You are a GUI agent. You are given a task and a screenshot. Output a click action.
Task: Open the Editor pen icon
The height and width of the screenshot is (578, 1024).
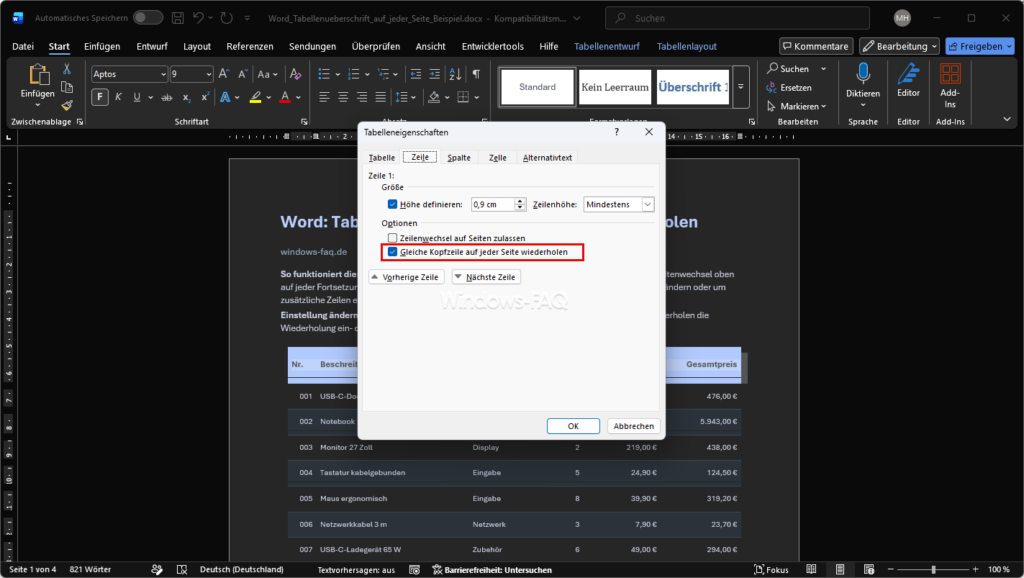908,74
